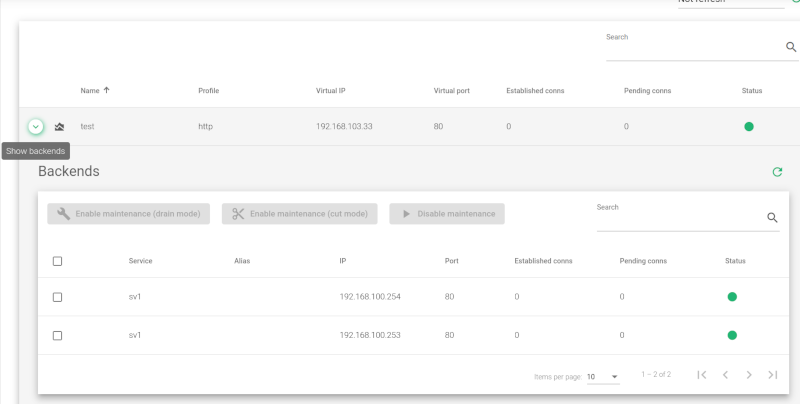The height and width of the screenshot is (404, 800).
Task: Click the Virtual IP column header
Action: (331, 91)
